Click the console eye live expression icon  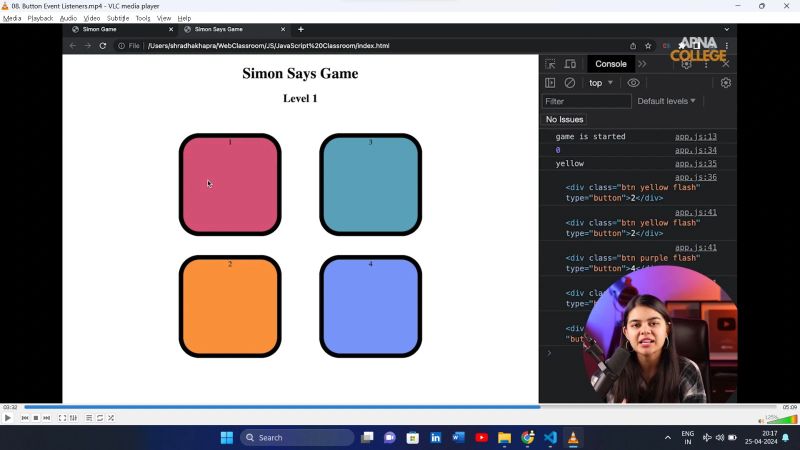(633, 83)
